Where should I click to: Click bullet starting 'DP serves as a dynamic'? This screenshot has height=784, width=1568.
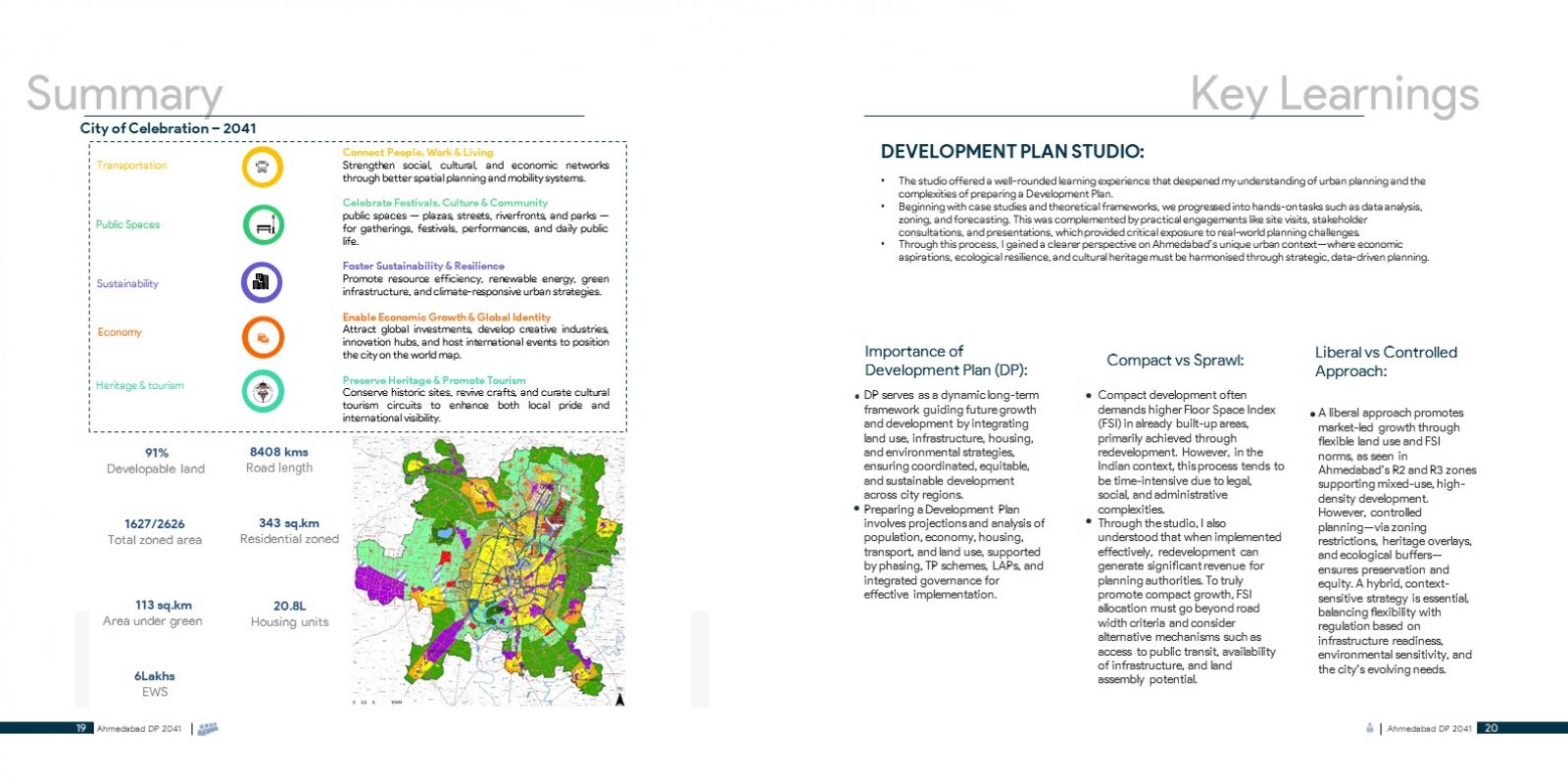click(951, 445)
